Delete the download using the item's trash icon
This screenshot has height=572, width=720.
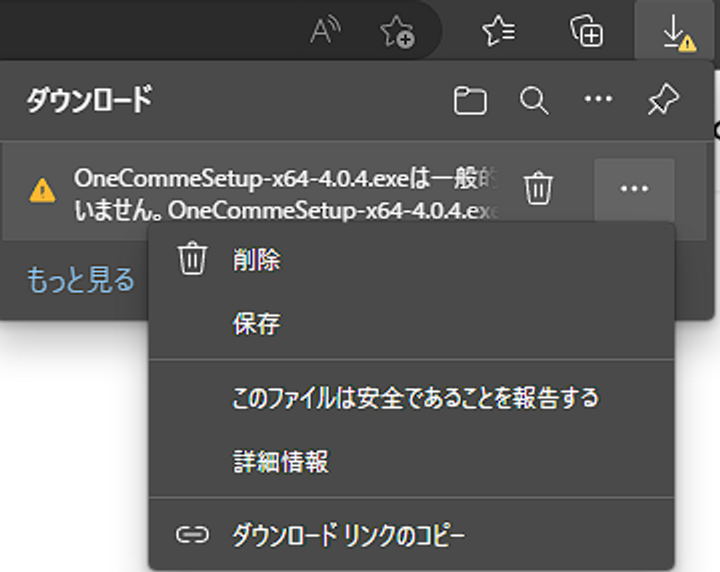[x=538, y=189]
